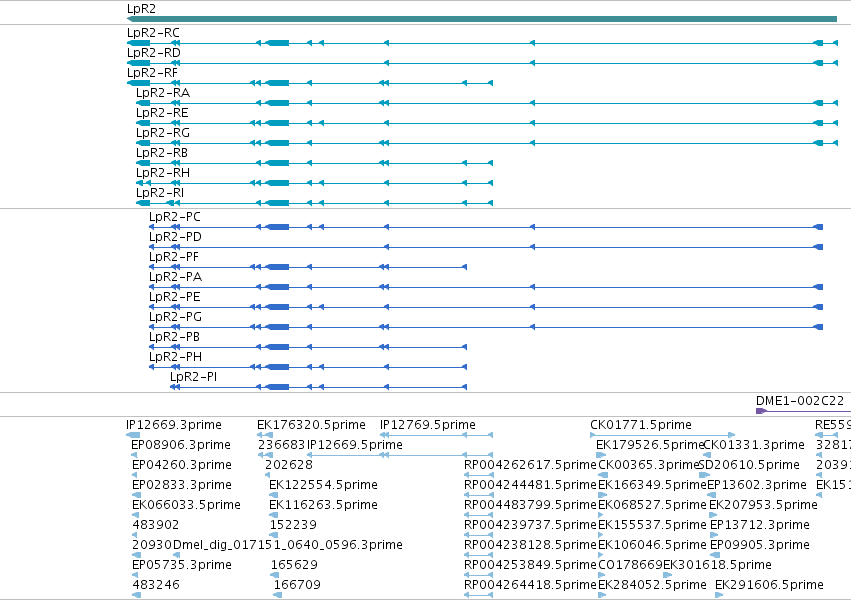Click the DME1-002C22 clone label

800,402
